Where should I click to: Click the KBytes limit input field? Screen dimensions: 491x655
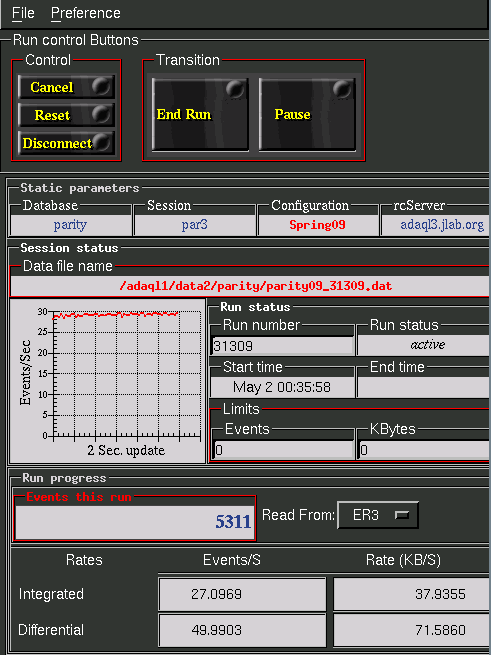coord(424,450)
